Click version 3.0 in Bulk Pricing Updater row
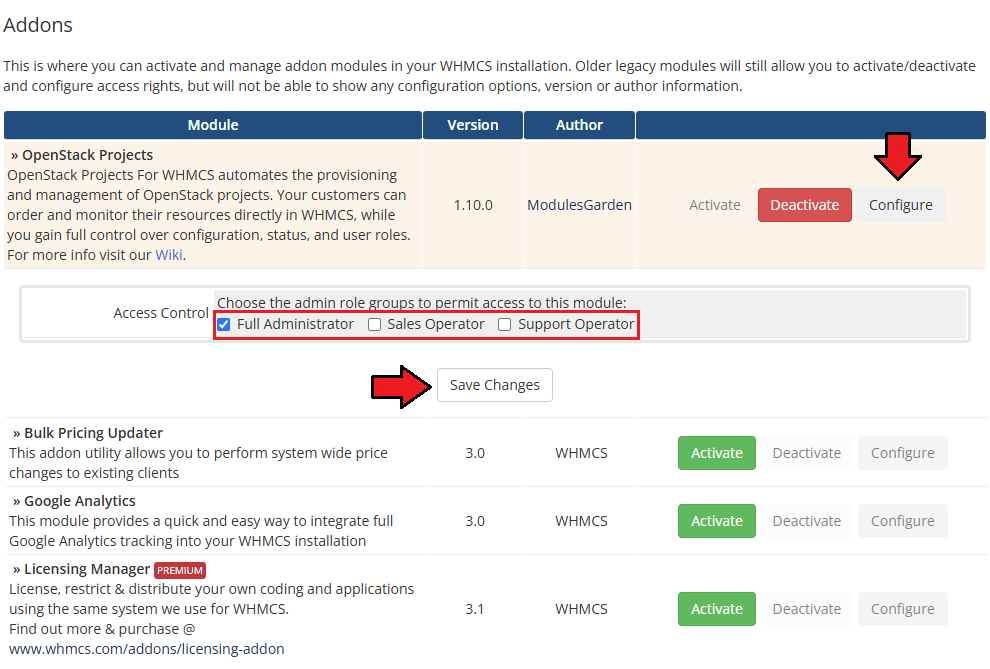This screenshot has width=990, height=669. pos(475,453)
